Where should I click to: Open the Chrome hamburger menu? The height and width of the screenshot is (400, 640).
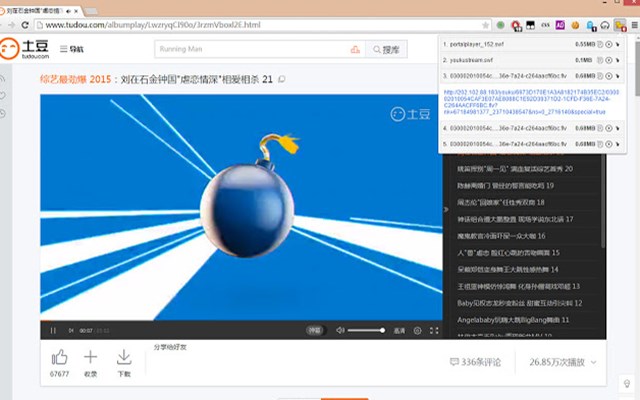(x=635, y=25)
